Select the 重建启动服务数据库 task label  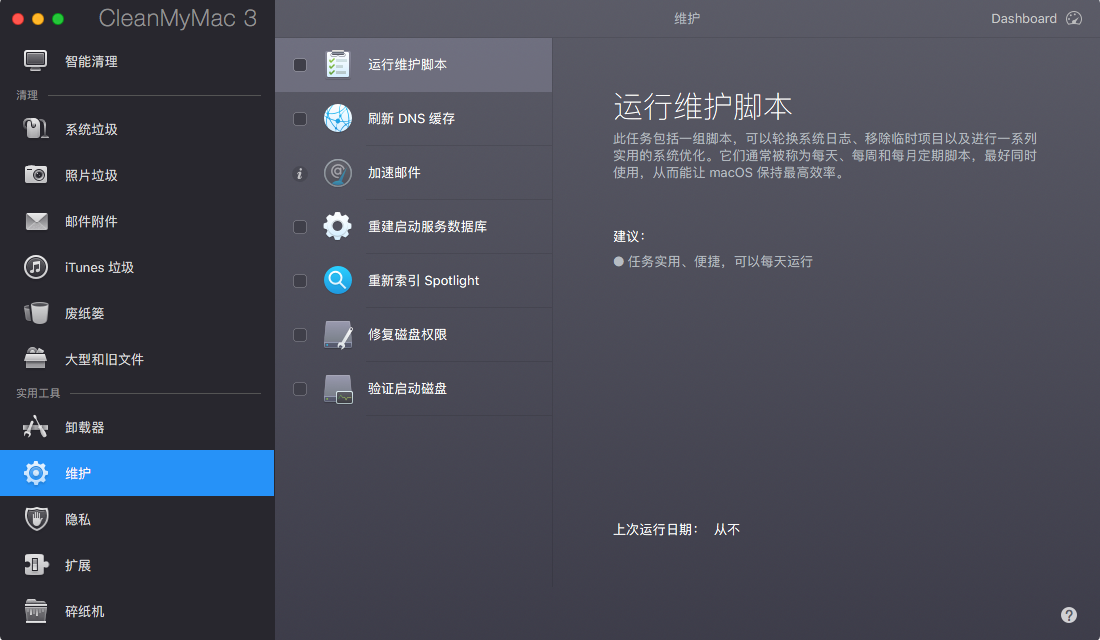pos(427,227)
